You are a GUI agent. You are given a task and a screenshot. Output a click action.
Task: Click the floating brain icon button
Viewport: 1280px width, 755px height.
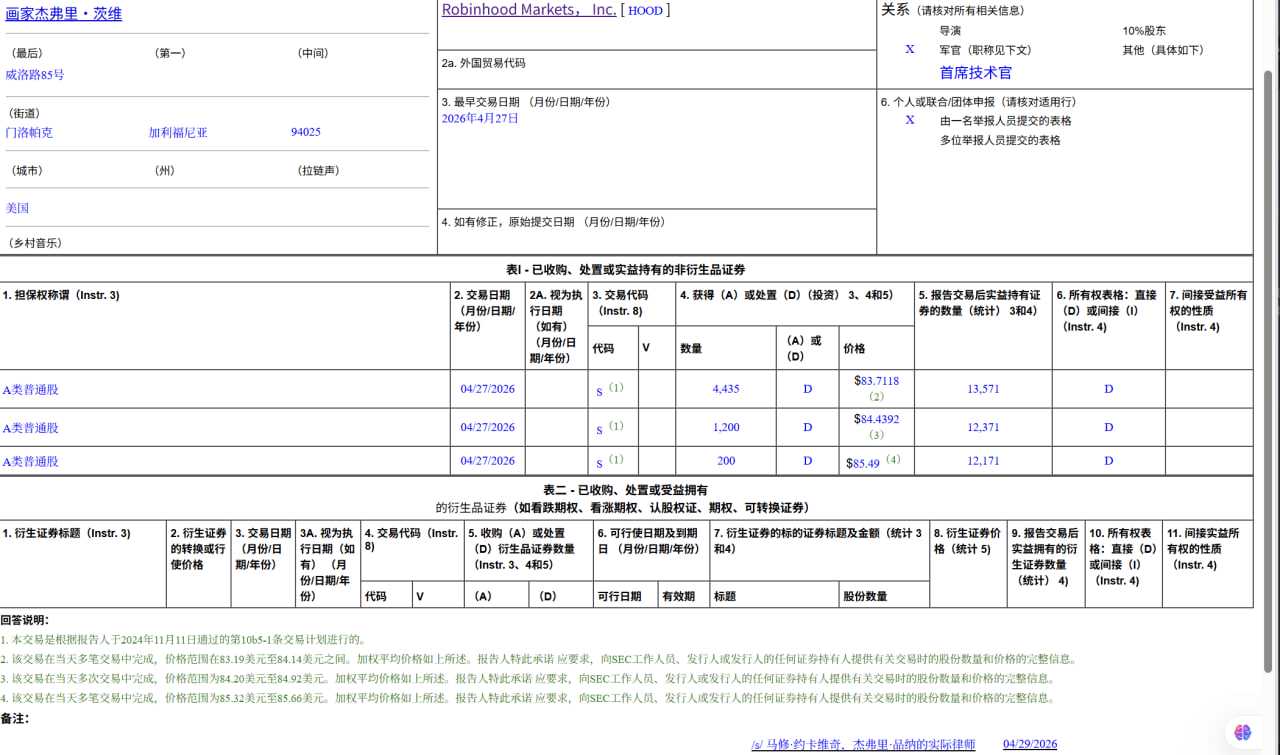(x=1243, y=733)
